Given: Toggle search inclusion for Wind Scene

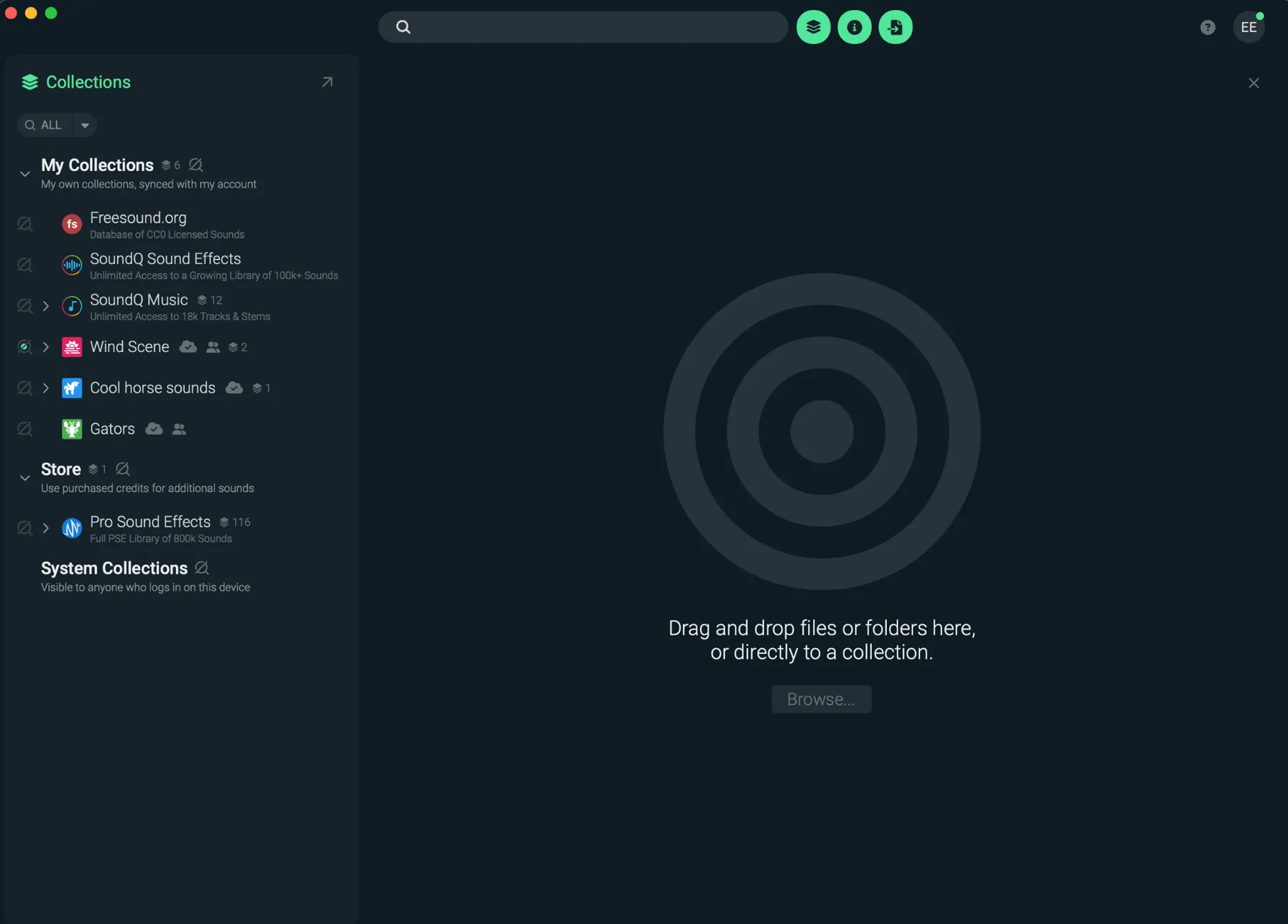Looking at the screenshot, I should coord(24,347).
